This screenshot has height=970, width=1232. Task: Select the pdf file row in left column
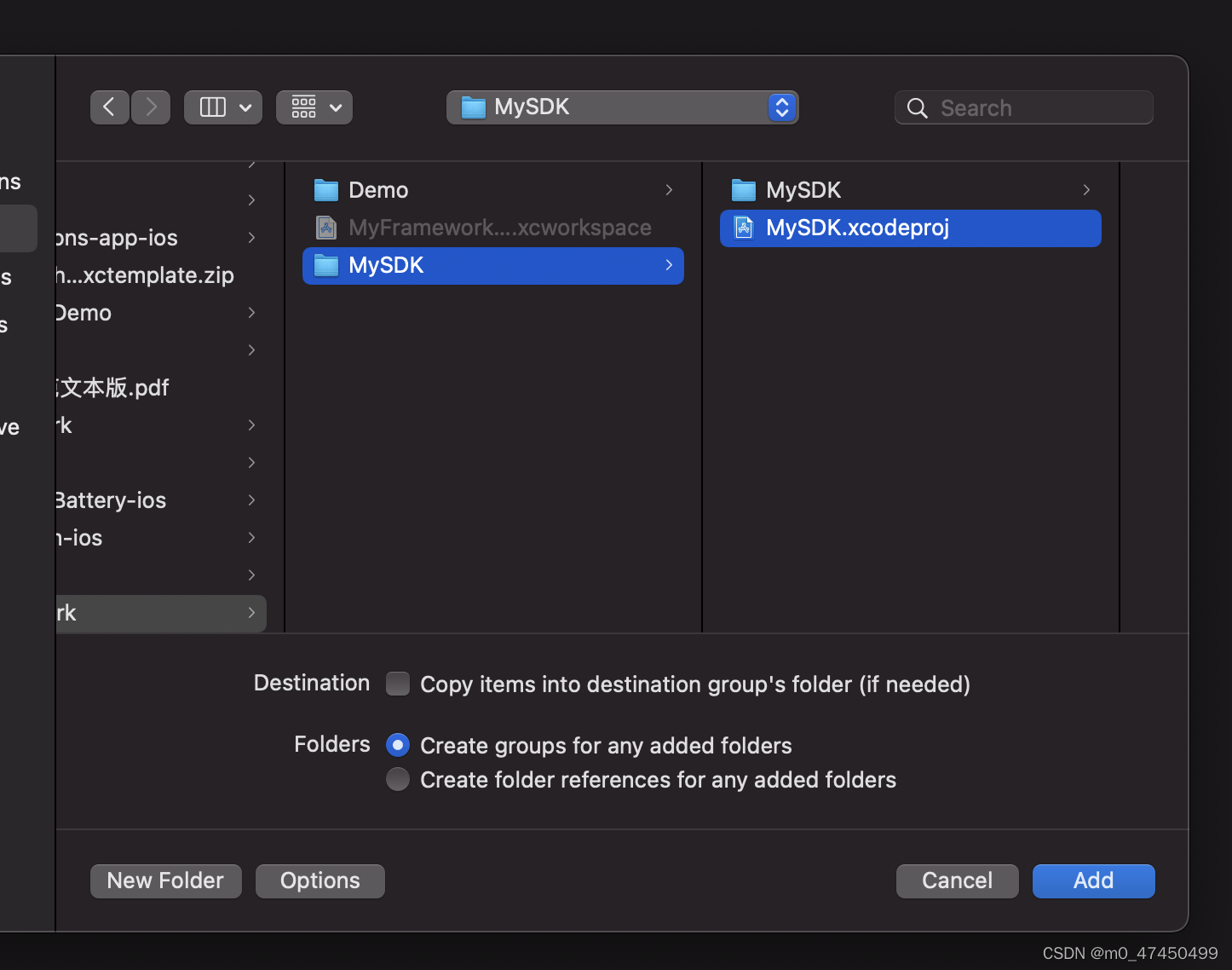[161, 388]
